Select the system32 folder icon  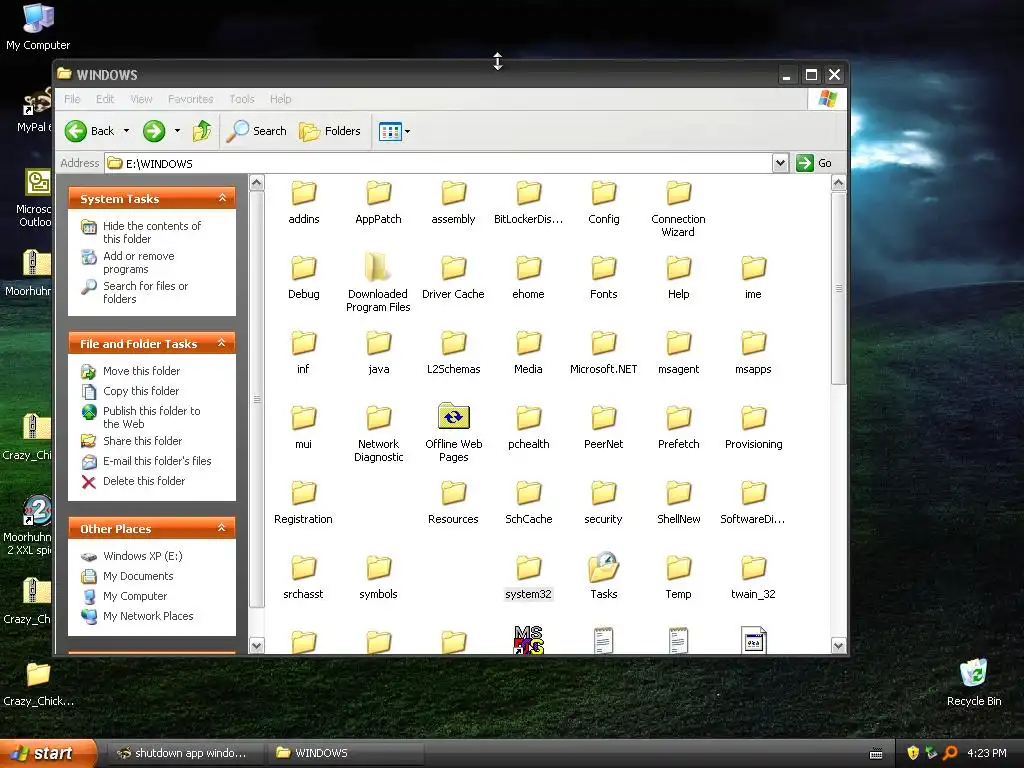[x=528, y=568]
